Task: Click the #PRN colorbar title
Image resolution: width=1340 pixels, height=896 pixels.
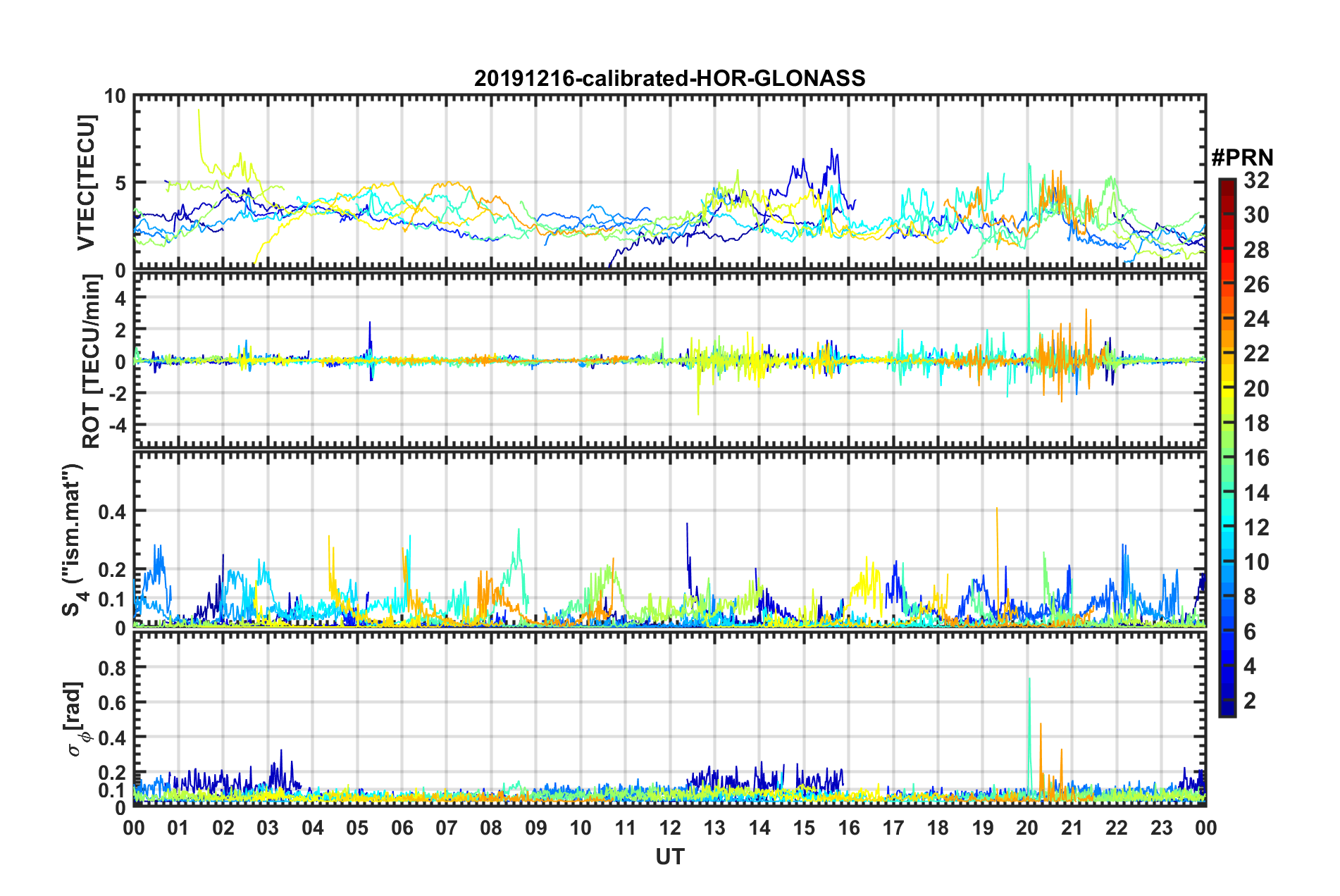Action: coord(1242,157)
